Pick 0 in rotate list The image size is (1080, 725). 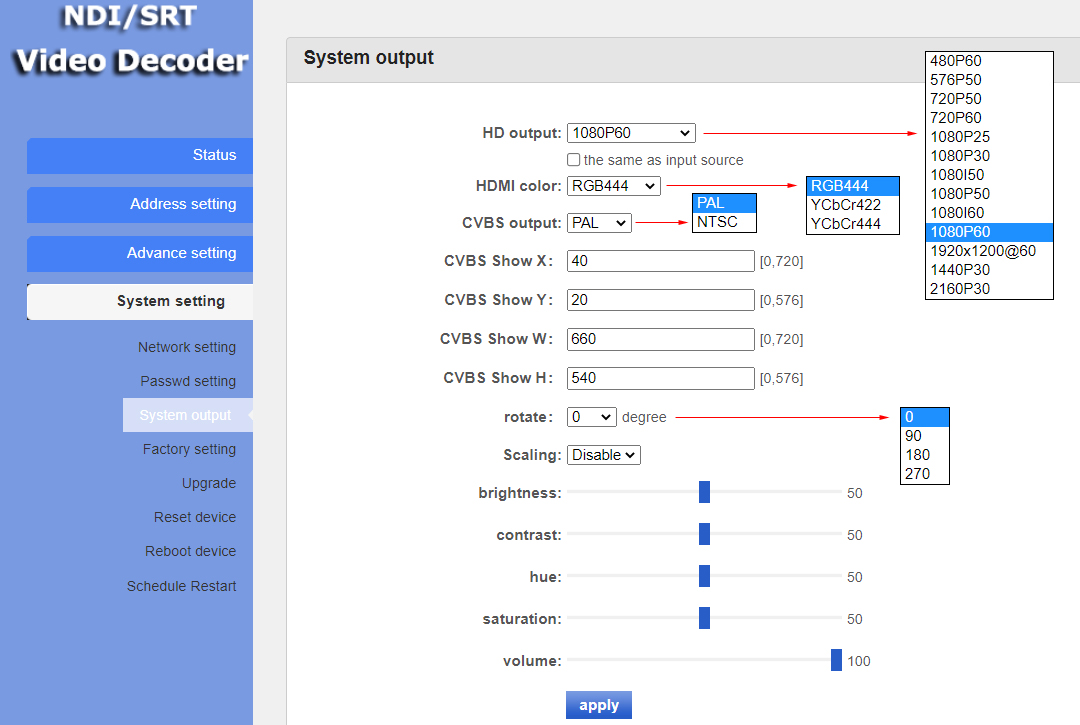[924, 417]
